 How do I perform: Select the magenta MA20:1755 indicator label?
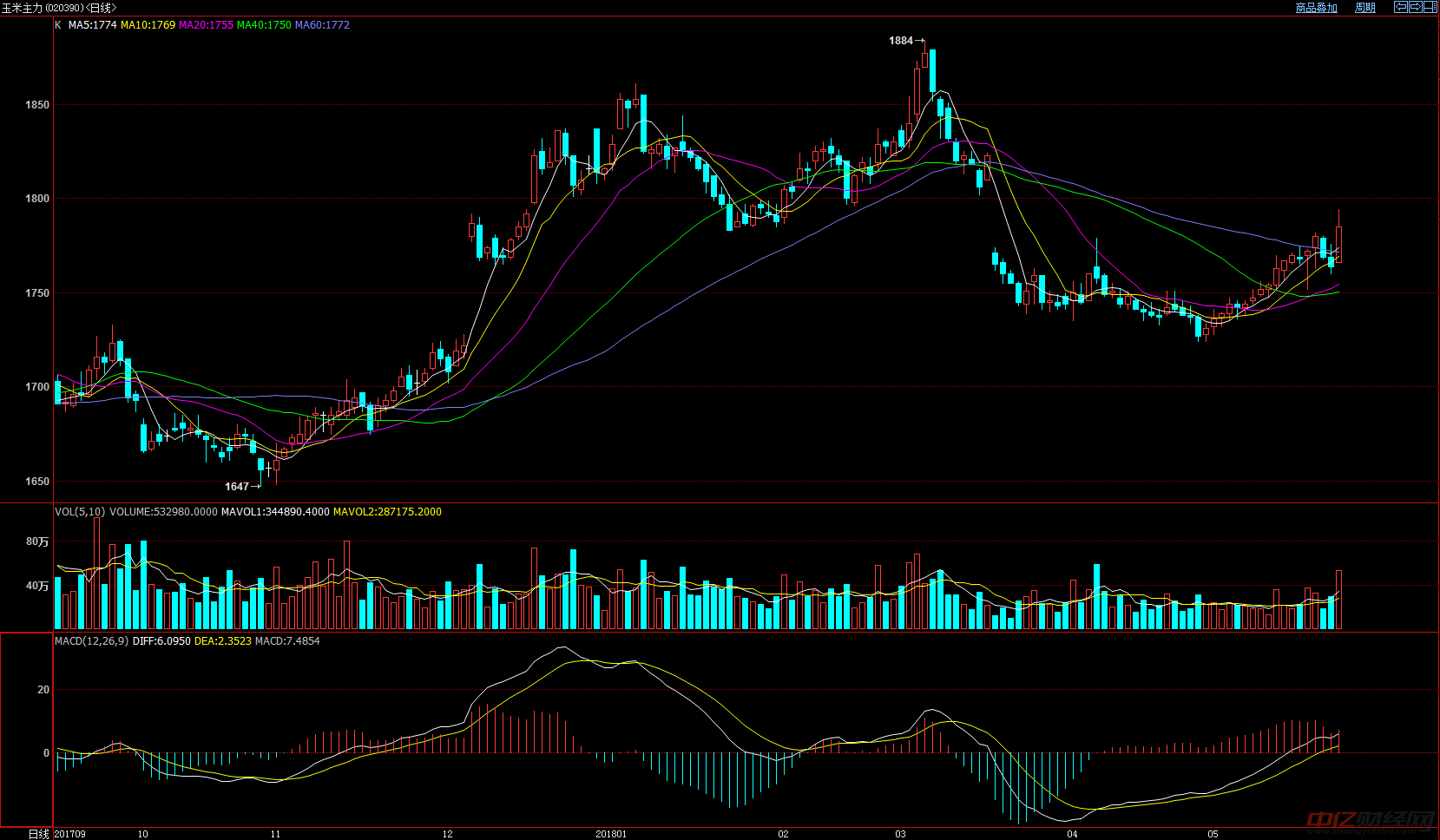206,25
